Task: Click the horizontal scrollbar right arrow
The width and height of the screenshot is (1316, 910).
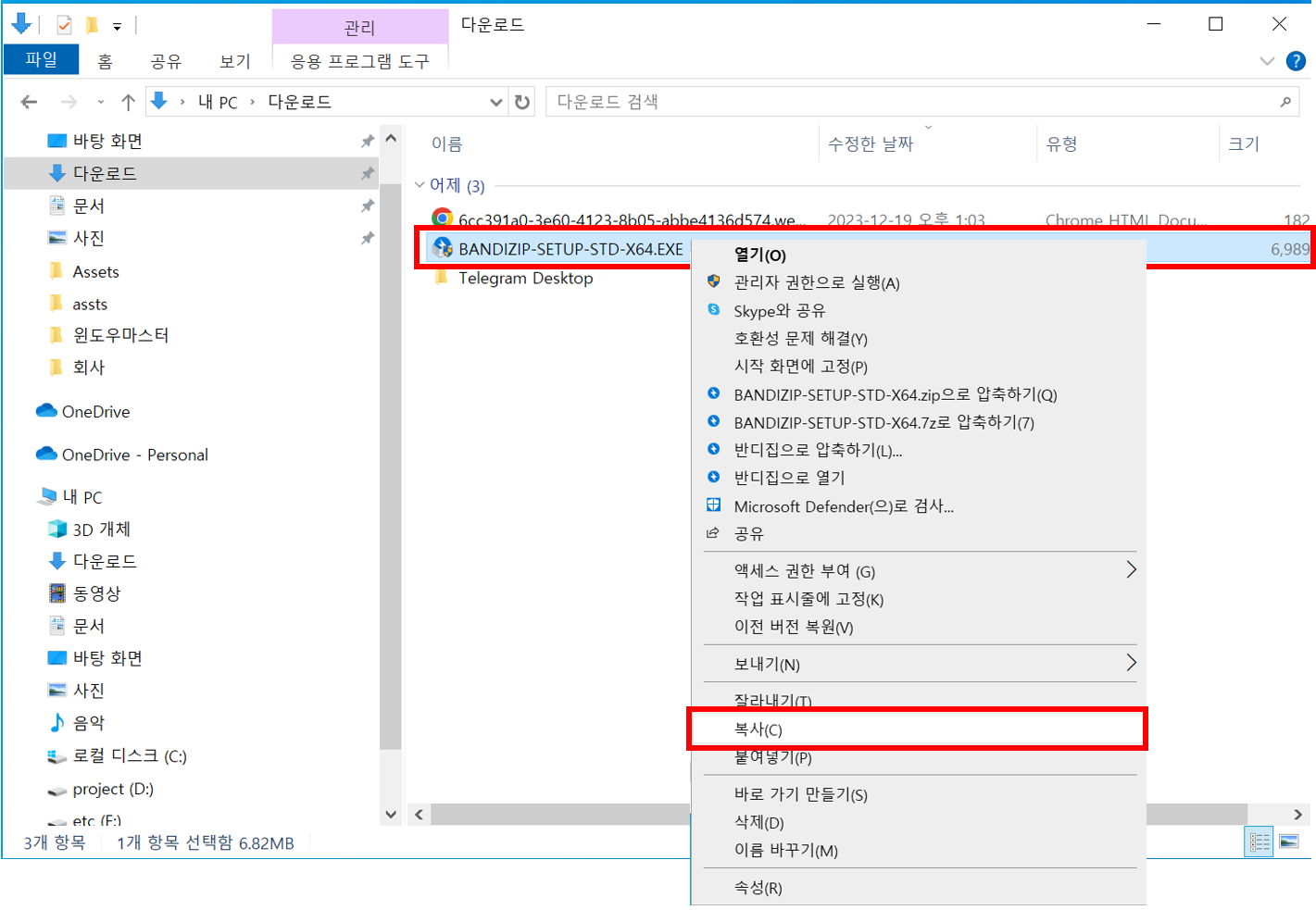Action: 1298,815
